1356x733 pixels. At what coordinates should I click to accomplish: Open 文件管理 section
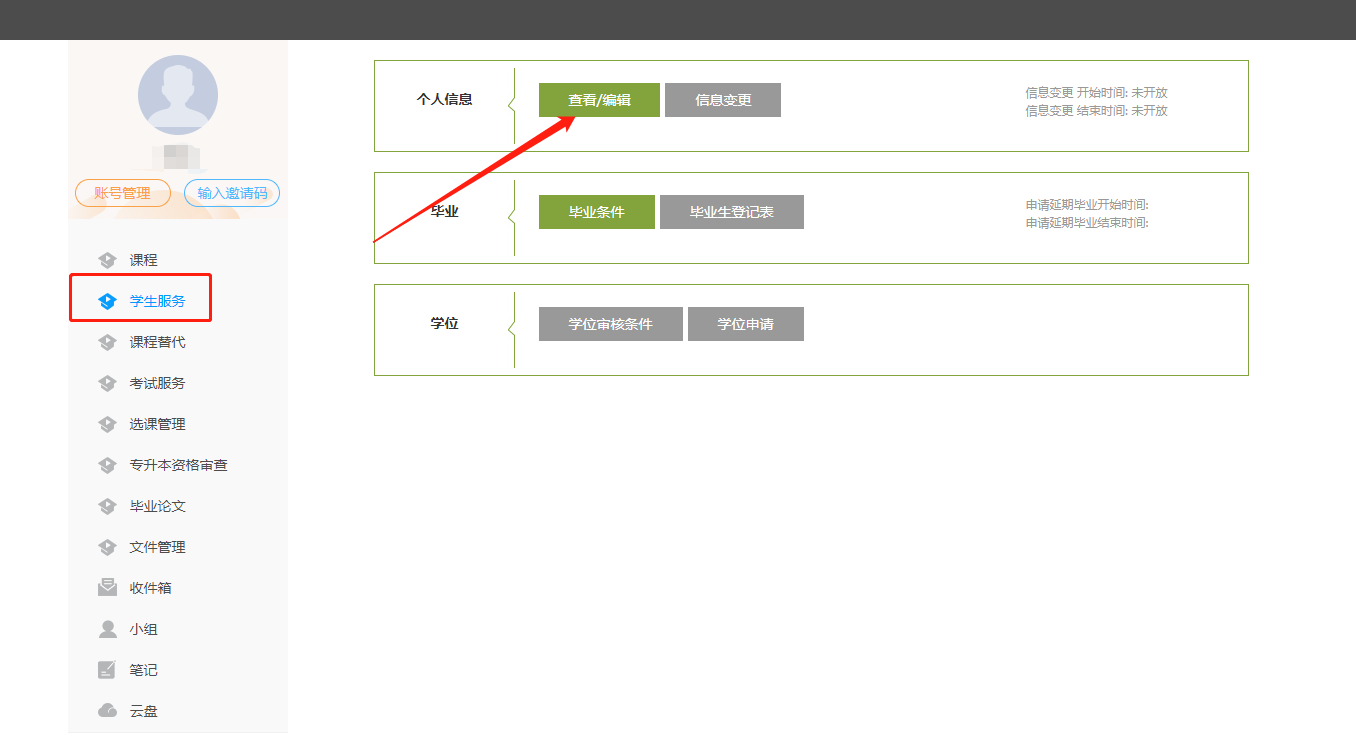pos(157,547)
